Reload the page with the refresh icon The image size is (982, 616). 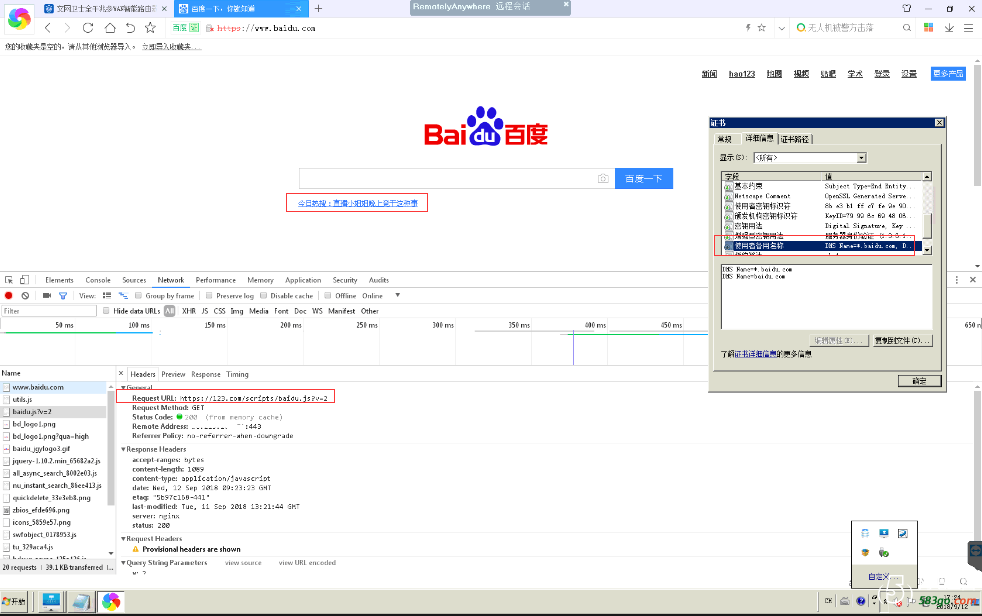88,28
